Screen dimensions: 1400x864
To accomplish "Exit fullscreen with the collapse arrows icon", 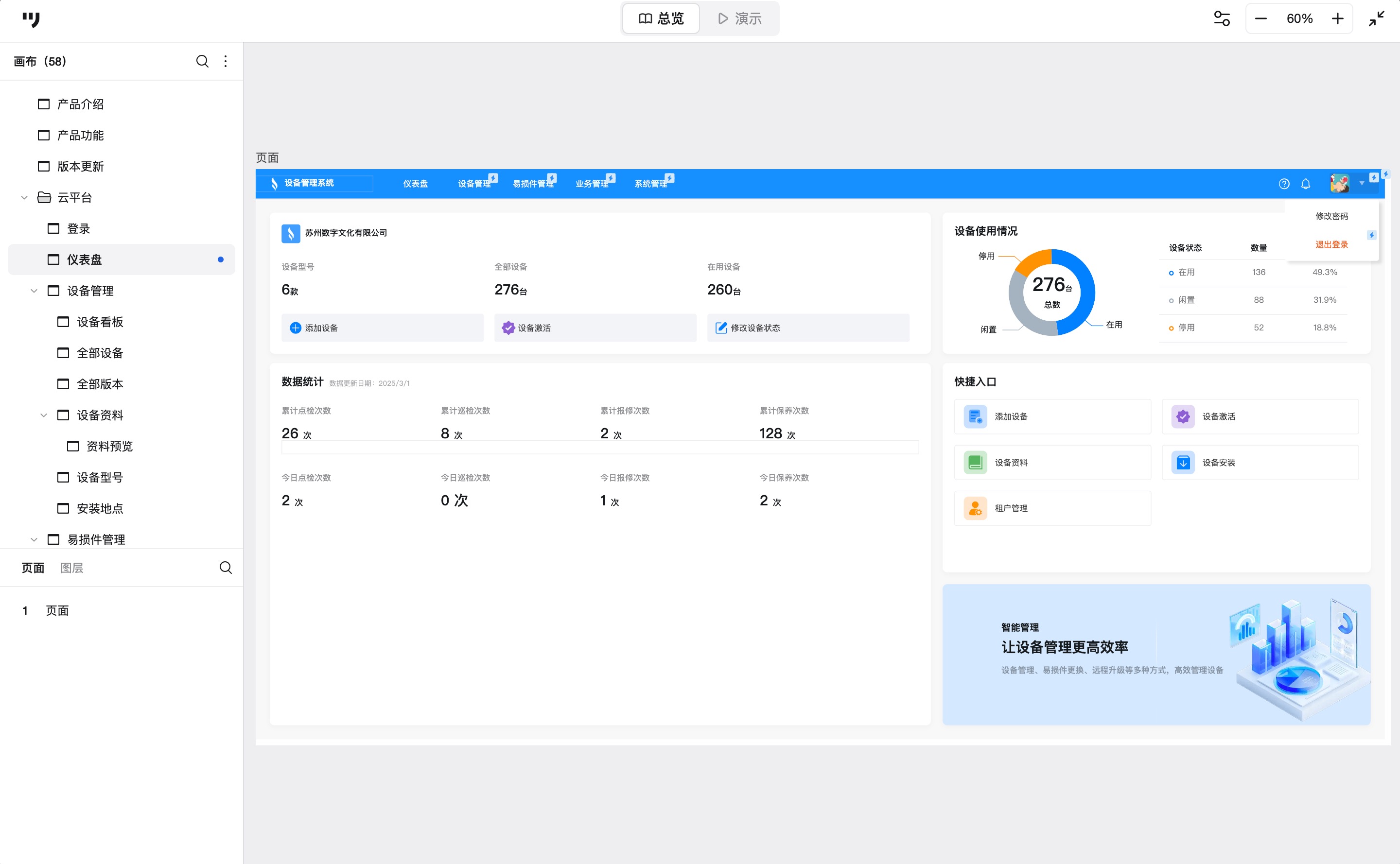I will pos(1377,19).
